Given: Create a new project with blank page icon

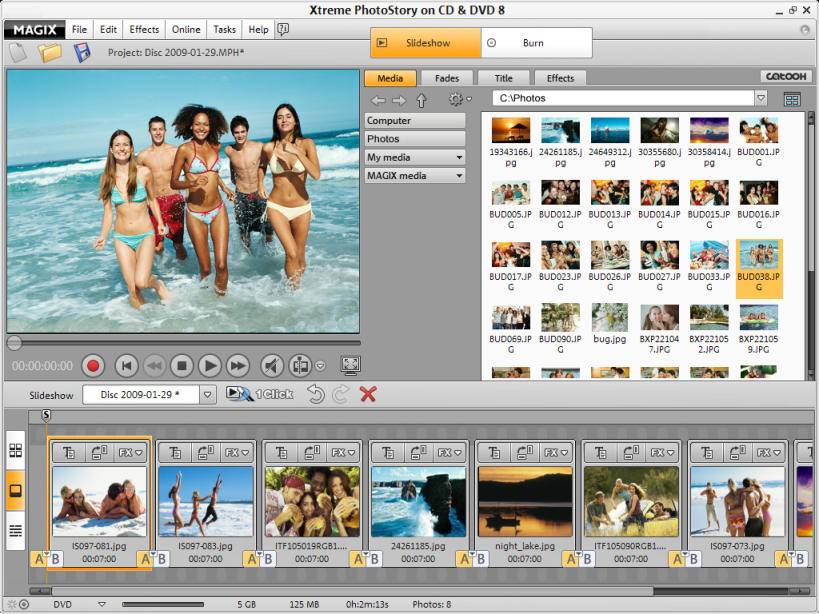Looking at the screenshot, I should click(18, 53).
